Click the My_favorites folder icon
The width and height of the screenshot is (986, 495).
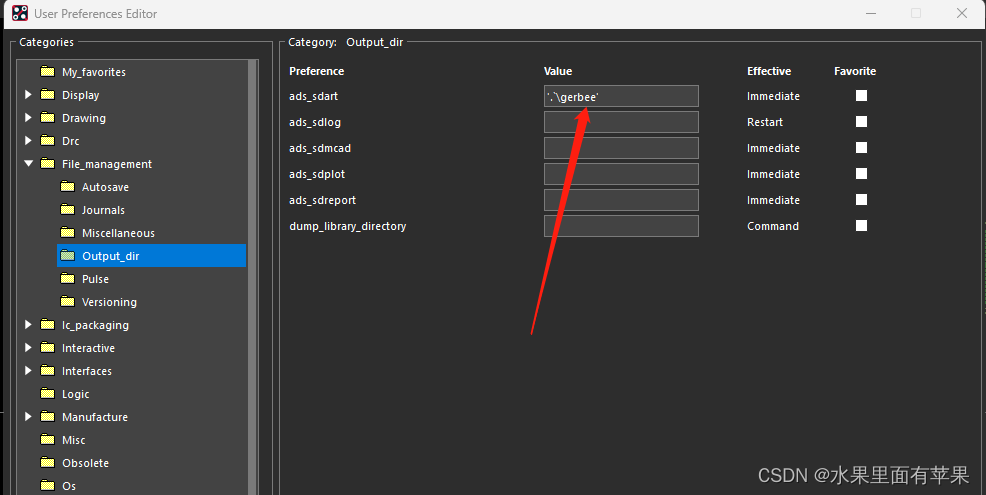47,72
